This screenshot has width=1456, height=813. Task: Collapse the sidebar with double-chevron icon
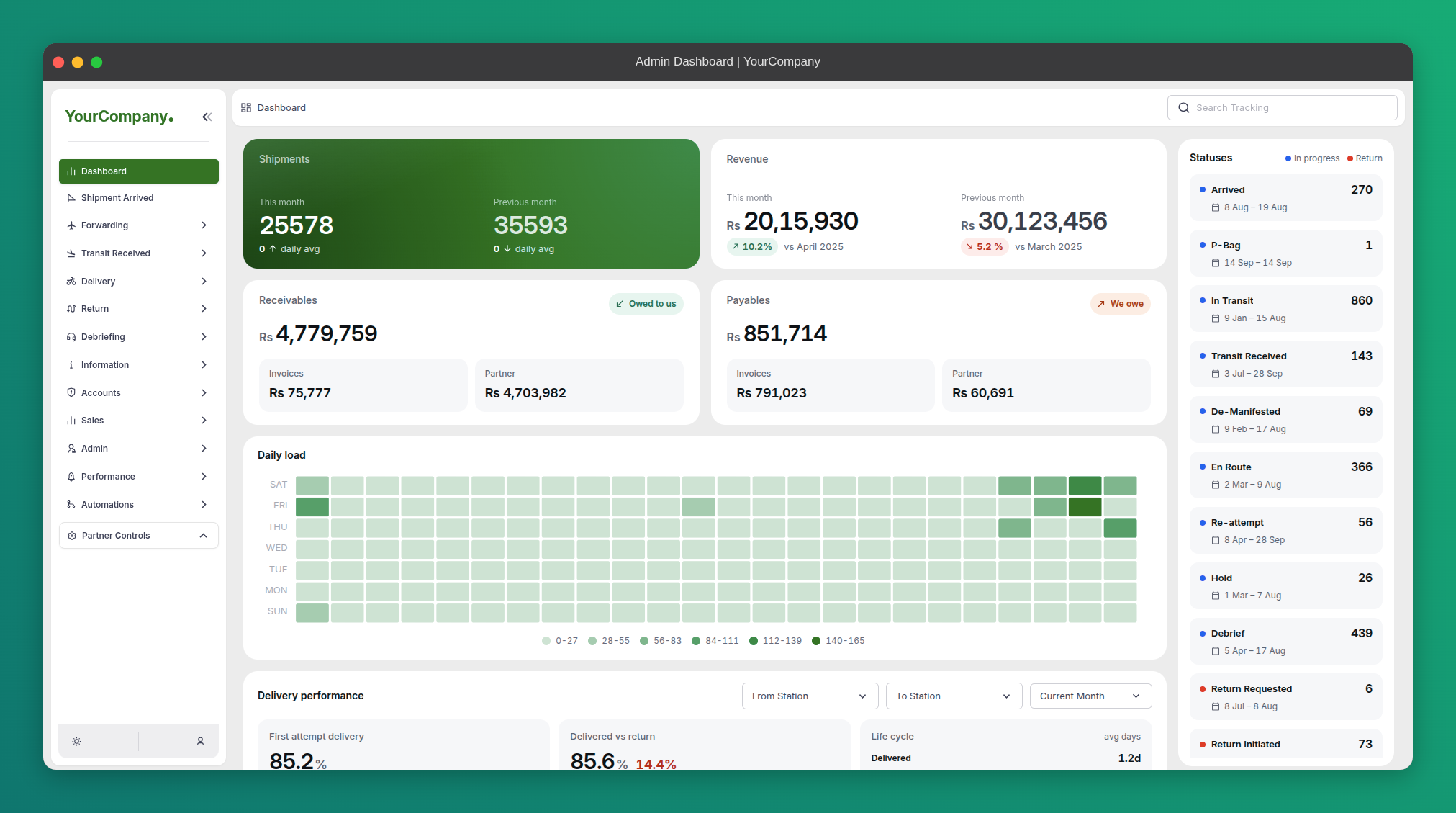pyautogui.click(x=207, y=117)
